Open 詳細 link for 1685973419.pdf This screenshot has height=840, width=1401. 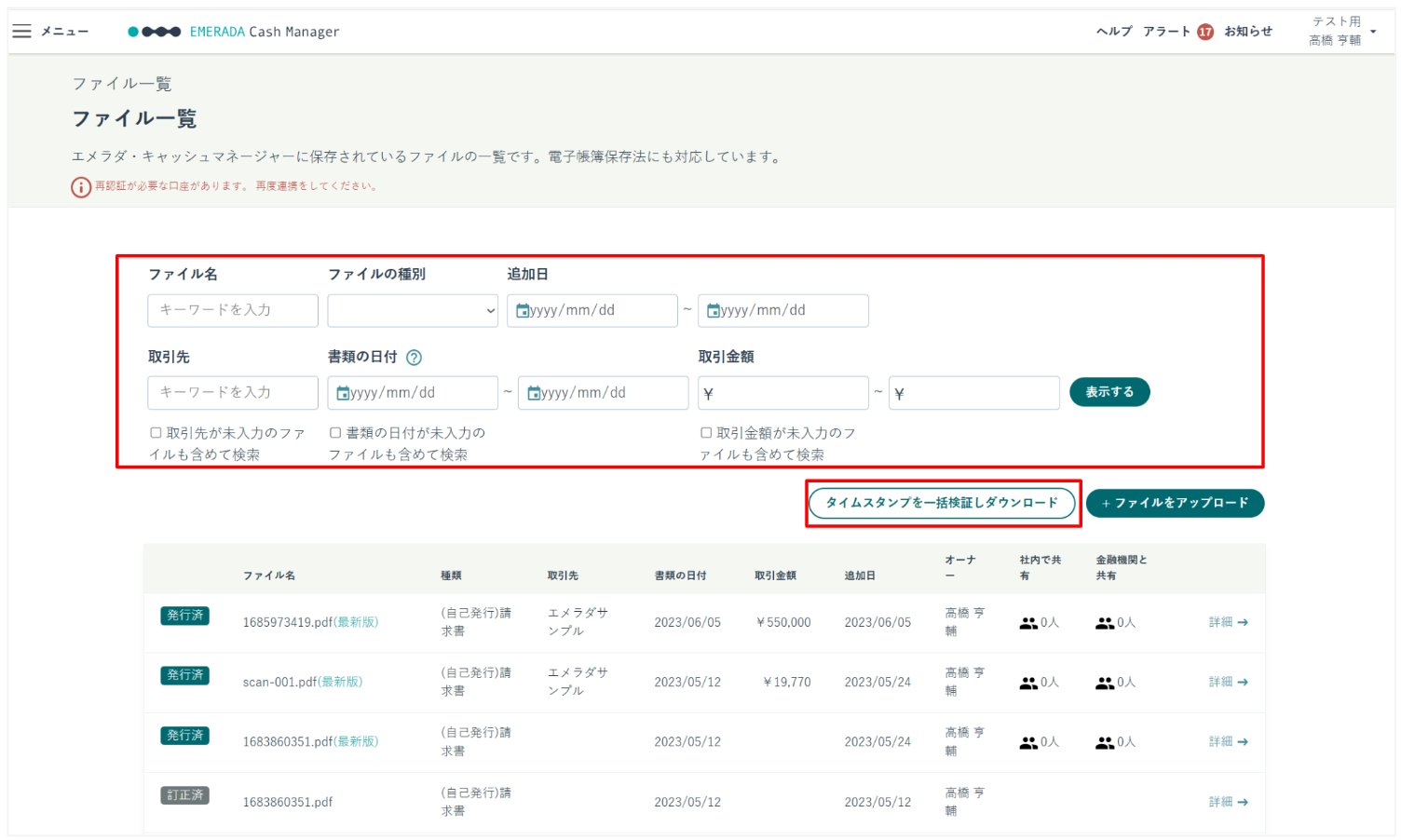tap(1229, 622)
